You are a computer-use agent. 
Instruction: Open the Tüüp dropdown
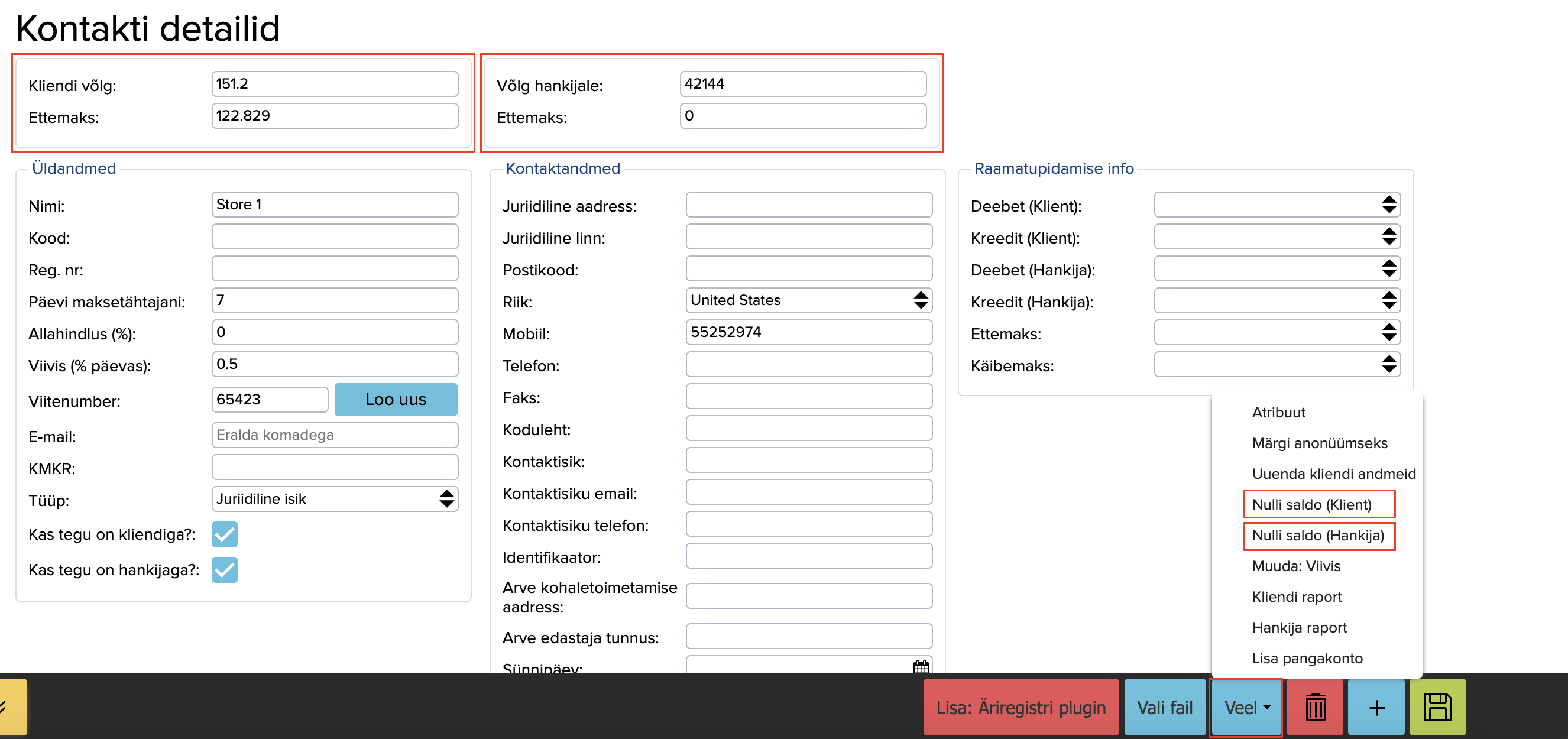[335, 498]
